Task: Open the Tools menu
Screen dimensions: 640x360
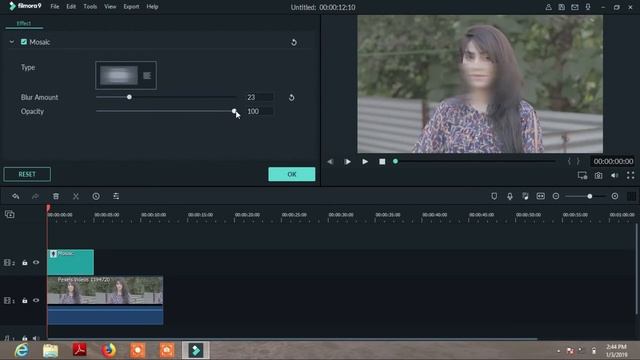Action: point(90,7)
